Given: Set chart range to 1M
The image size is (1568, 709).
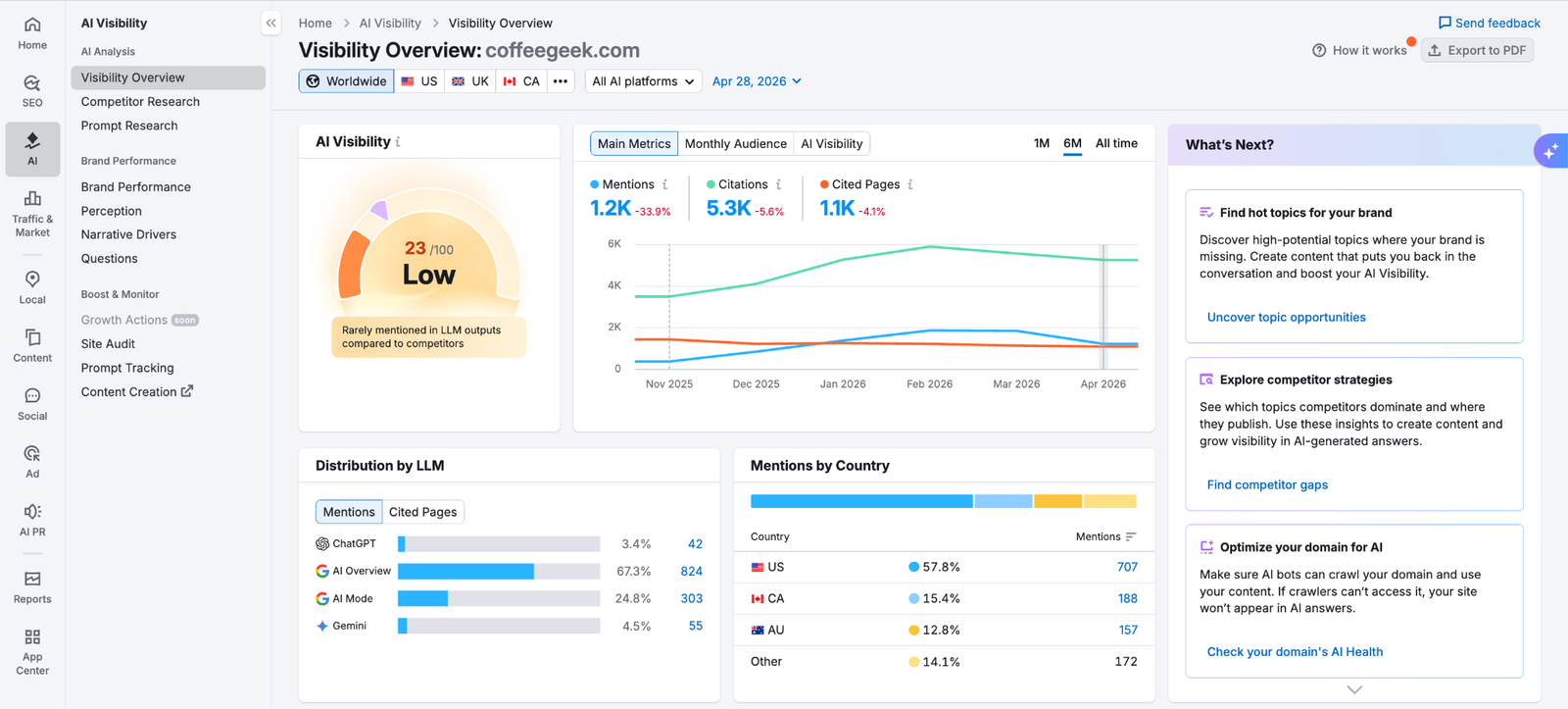Looking at the screenshot, I should [1042, 143].
